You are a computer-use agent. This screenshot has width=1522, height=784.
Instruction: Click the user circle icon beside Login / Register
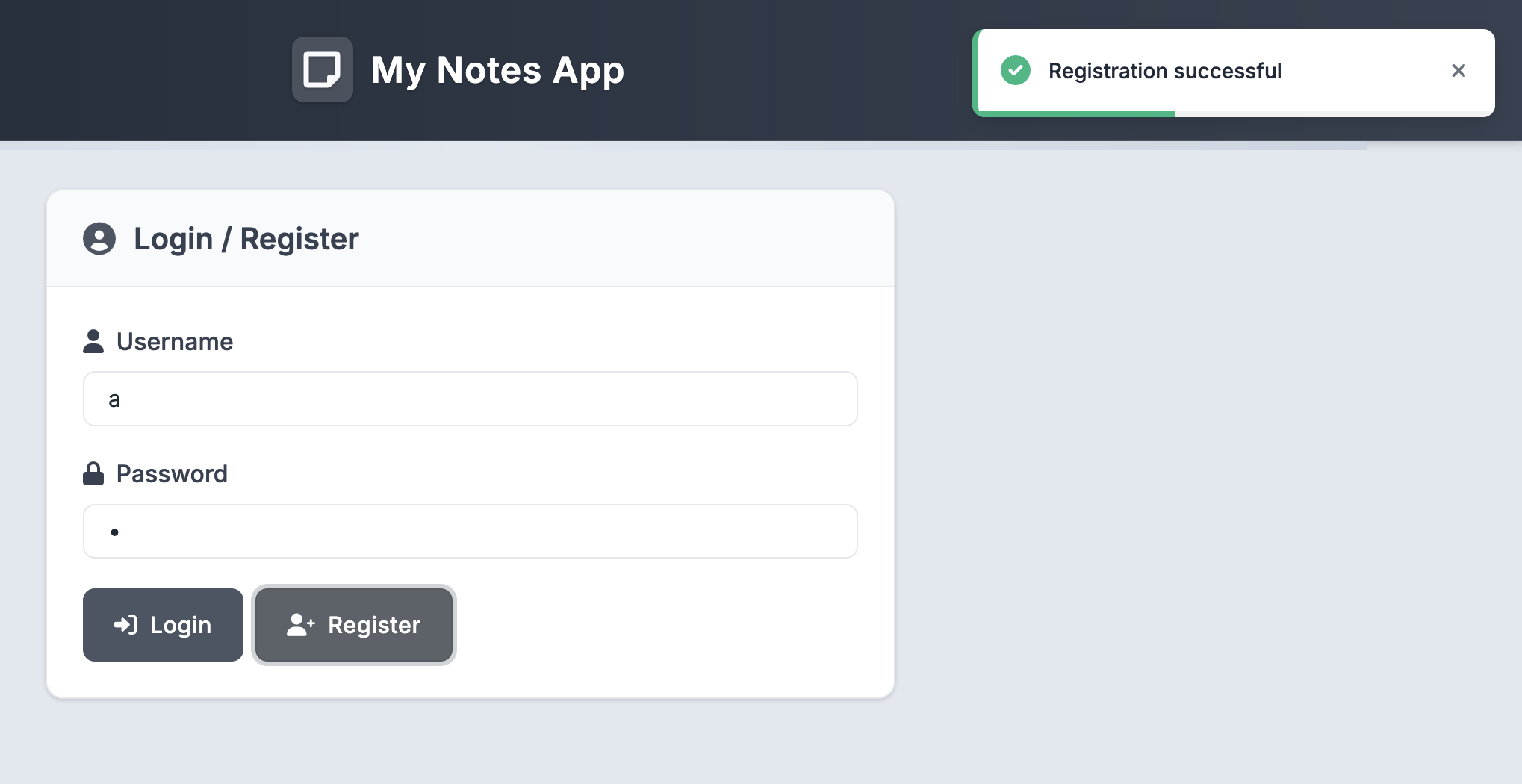[99, 239]
